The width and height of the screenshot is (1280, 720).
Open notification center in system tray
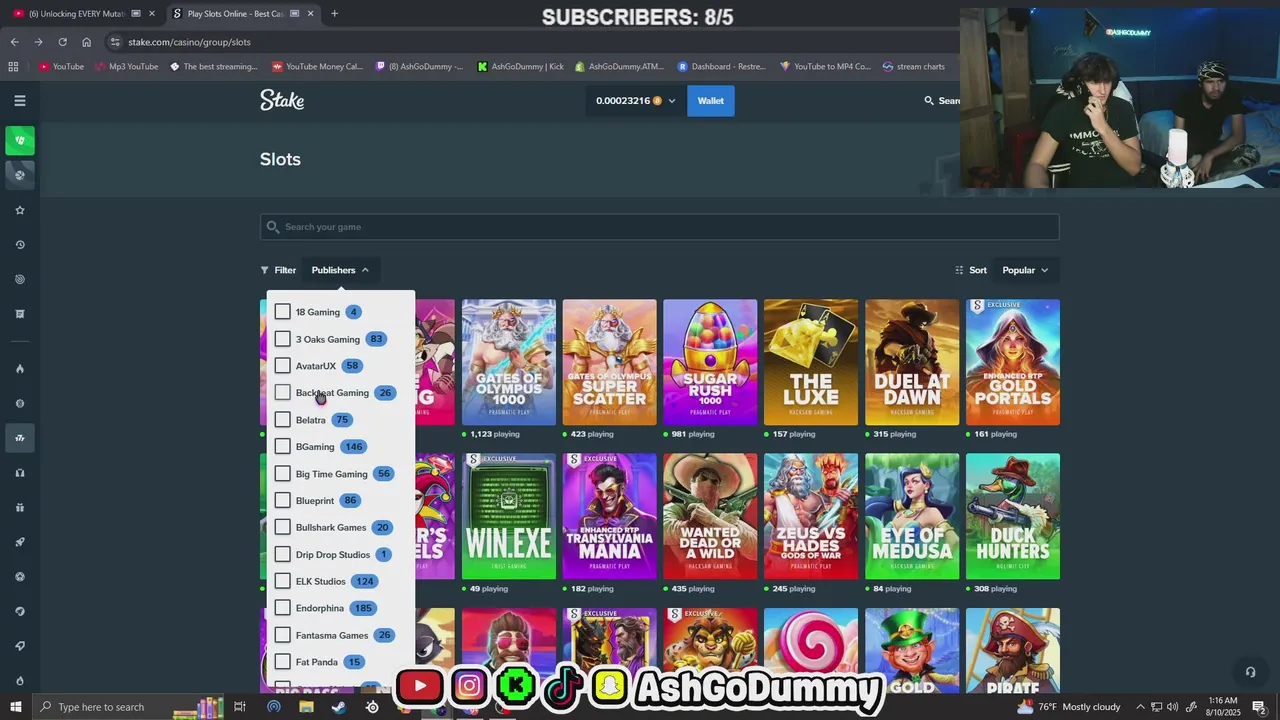tap(1259, 707)
